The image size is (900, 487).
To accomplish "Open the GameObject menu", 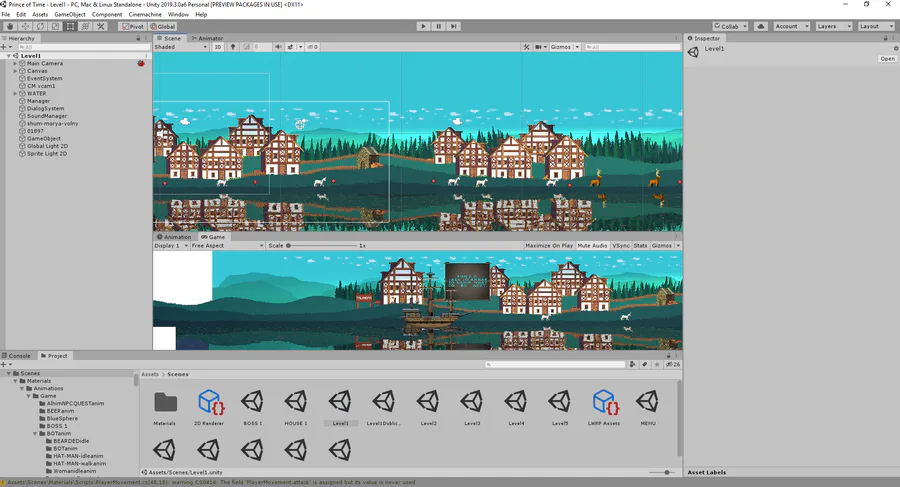I will (70, 14).
